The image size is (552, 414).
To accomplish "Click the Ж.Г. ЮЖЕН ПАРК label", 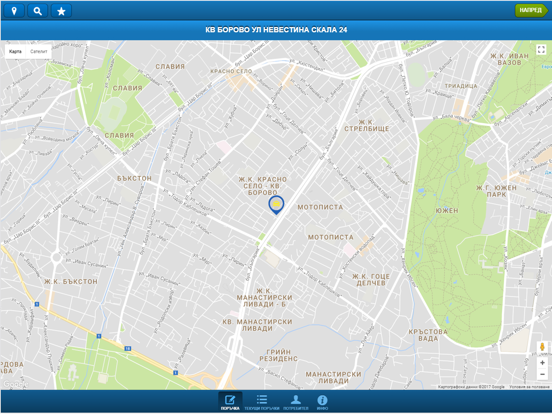I will click(x=496, y=191).
